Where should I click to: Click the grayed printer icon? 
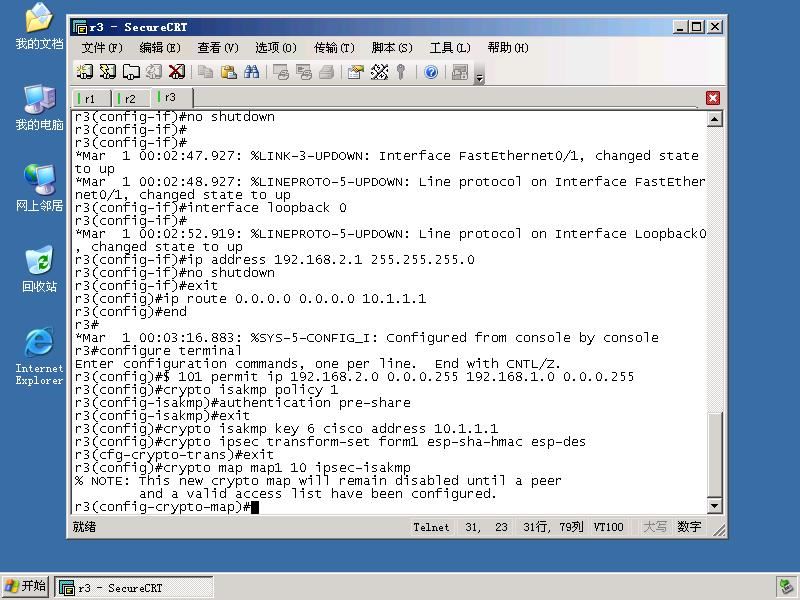(327, 72)
